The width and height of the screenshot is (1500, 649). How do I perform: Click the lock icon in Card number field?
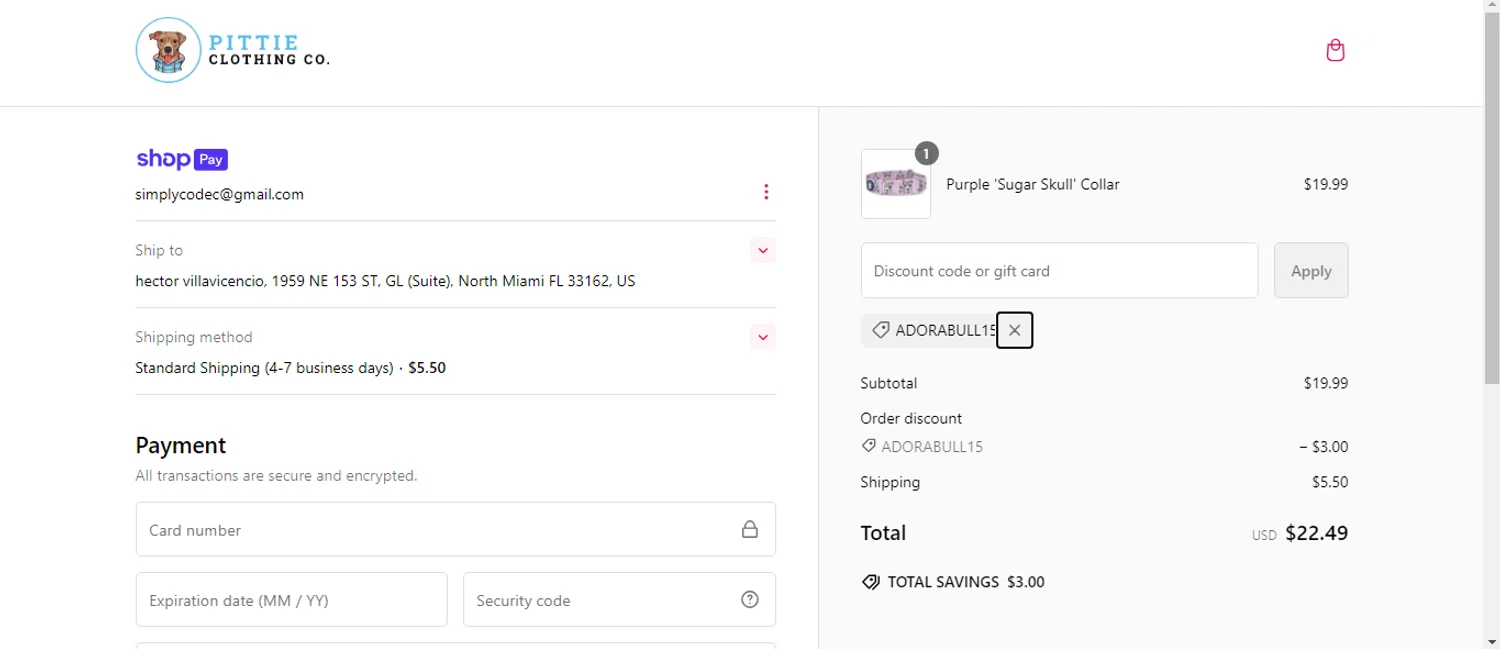tap(749, 529)
